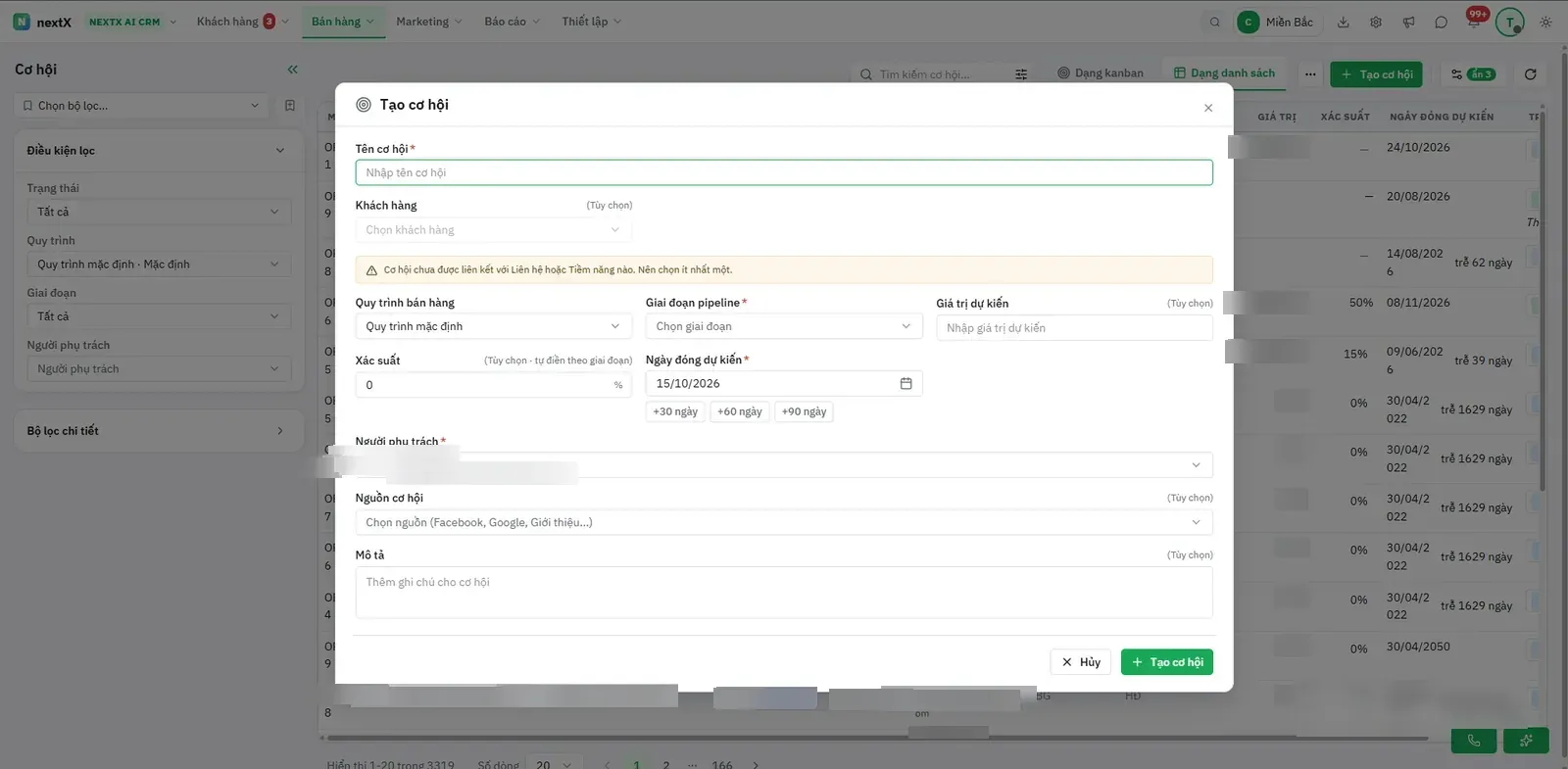Open the Chọn giai đoạn pipeline dropdown

(784, 327)
